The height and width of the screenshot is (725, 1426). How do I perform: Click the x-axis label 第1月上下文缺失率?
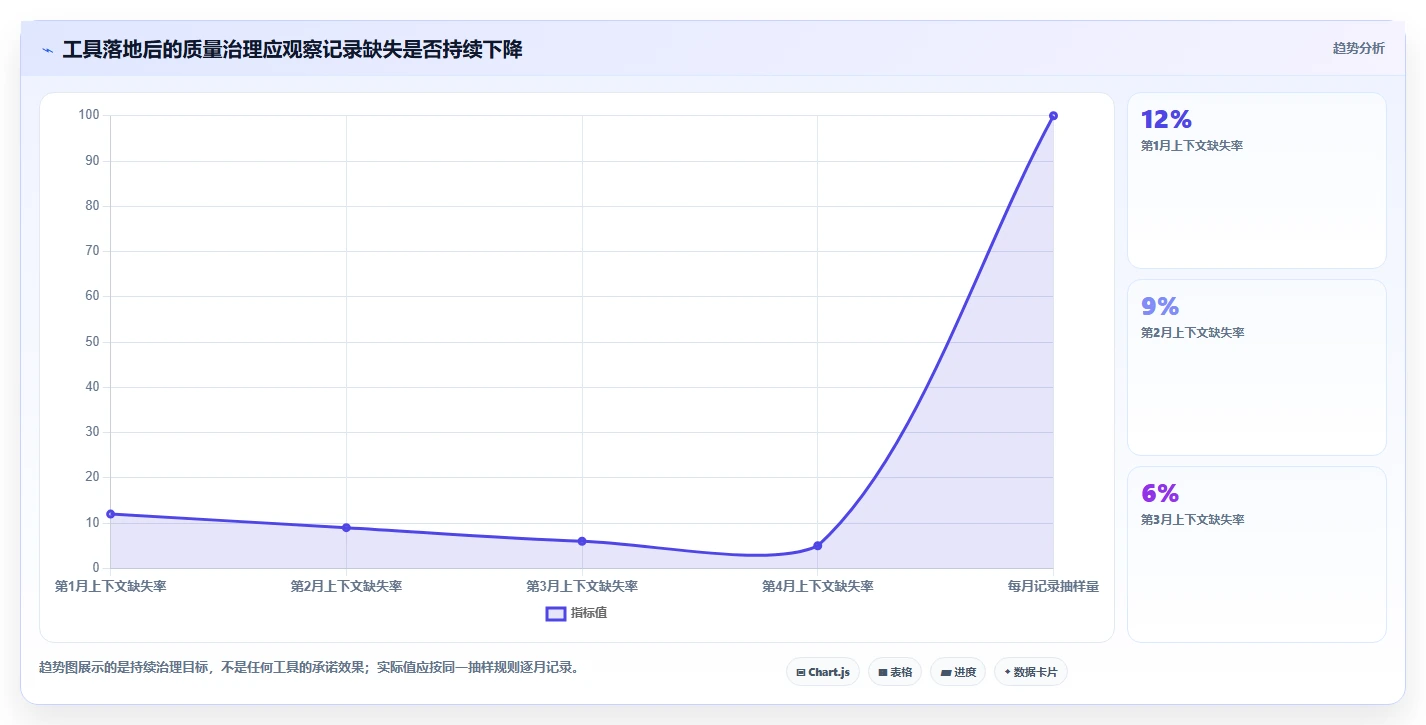tap(111, 586)
